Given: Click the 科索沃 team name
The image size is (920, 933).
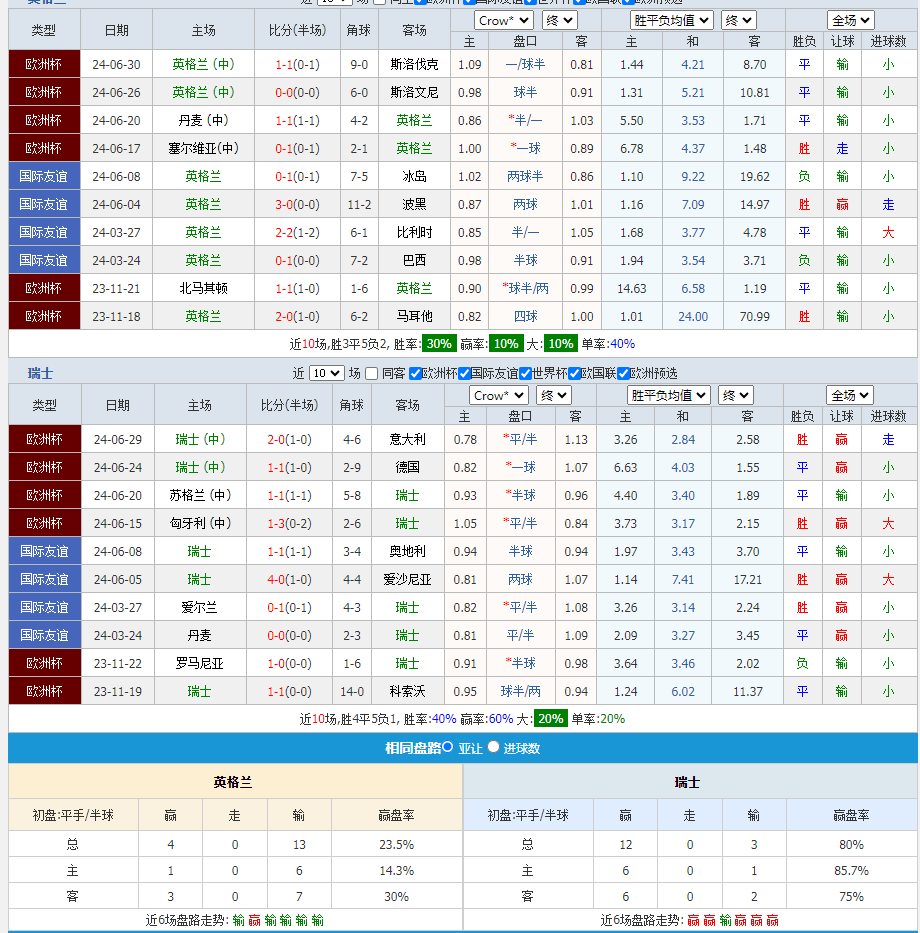Looking at the screenshot, I should (407, 691).
